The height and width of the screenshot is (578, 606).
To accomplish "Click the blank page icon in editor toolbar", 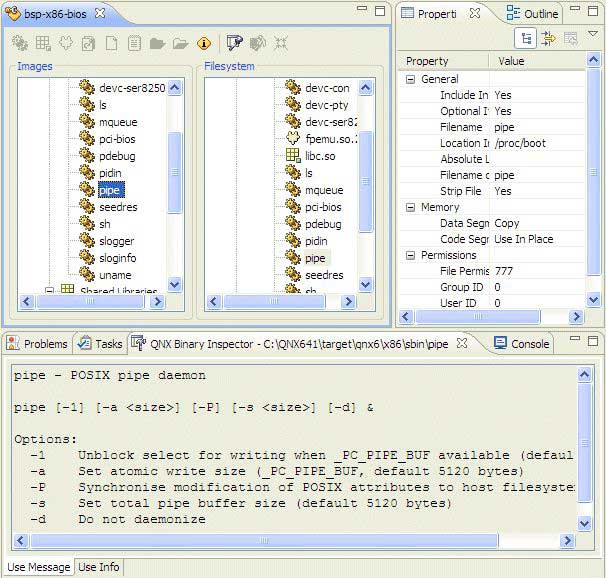I will (x=111, y=43).
